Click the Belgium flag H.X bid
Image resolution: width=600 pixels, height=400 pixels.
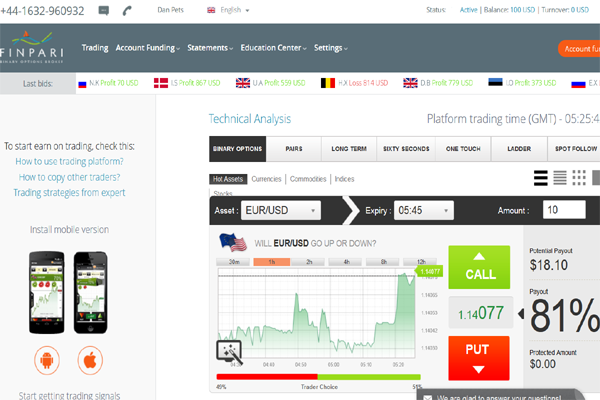click(x=354, y=83)
